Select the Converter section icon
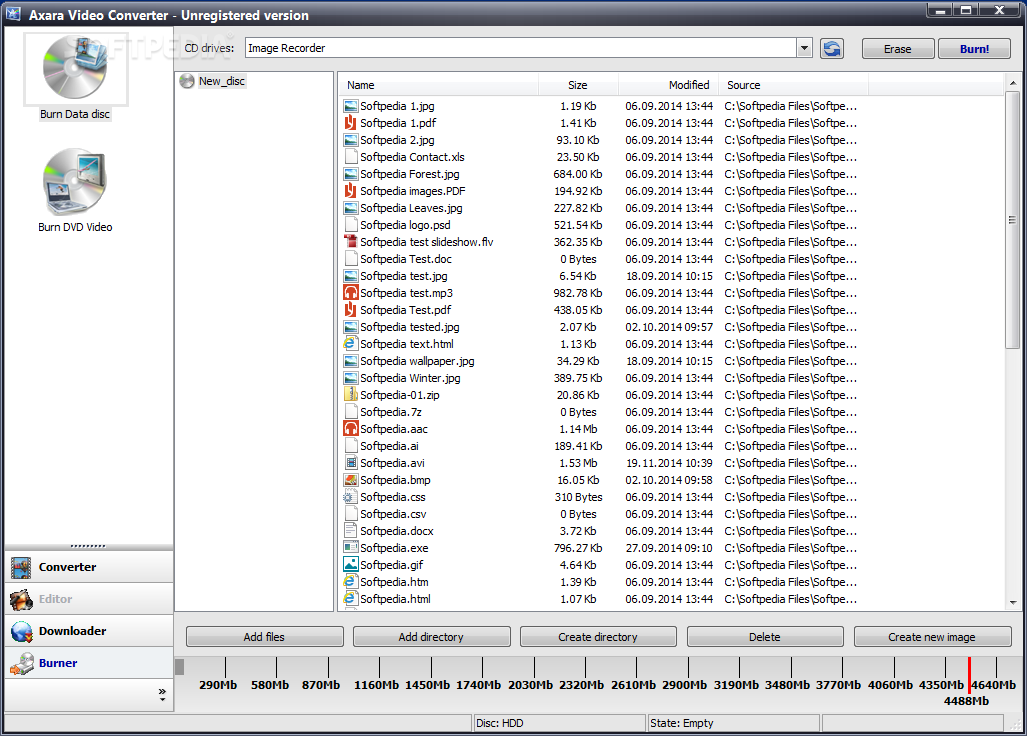This screenshot has width=1027, height=736. tap(22, 567)
